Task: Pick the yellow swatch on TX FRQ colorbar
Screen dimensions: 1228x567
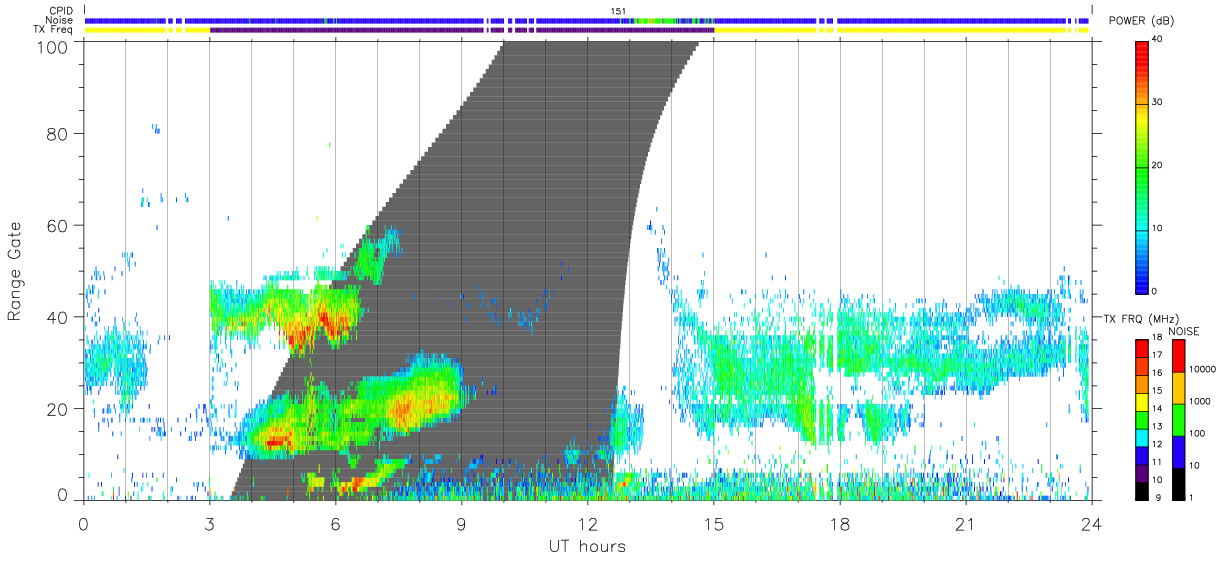Action: click(1141, 403)
